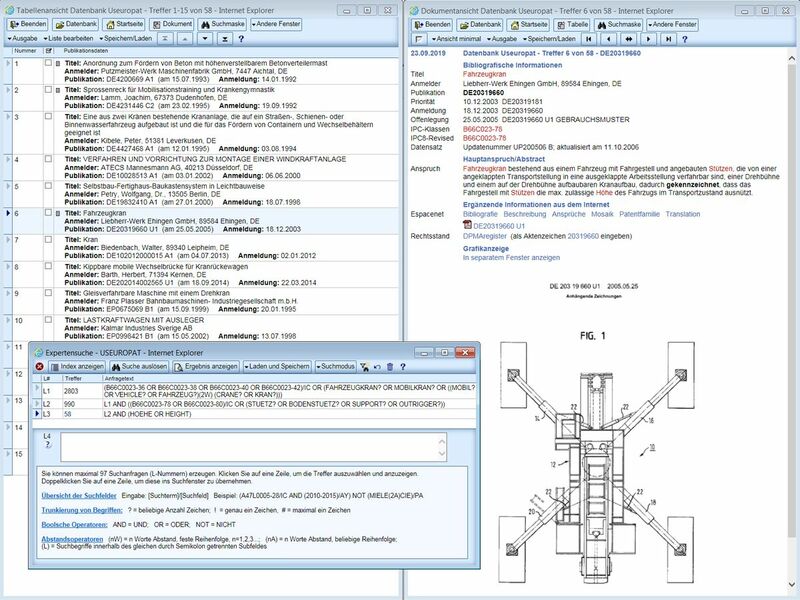Go to previous hit in Dokumentansicht
This screenshot has height=600, width=800.
[608, 39]
